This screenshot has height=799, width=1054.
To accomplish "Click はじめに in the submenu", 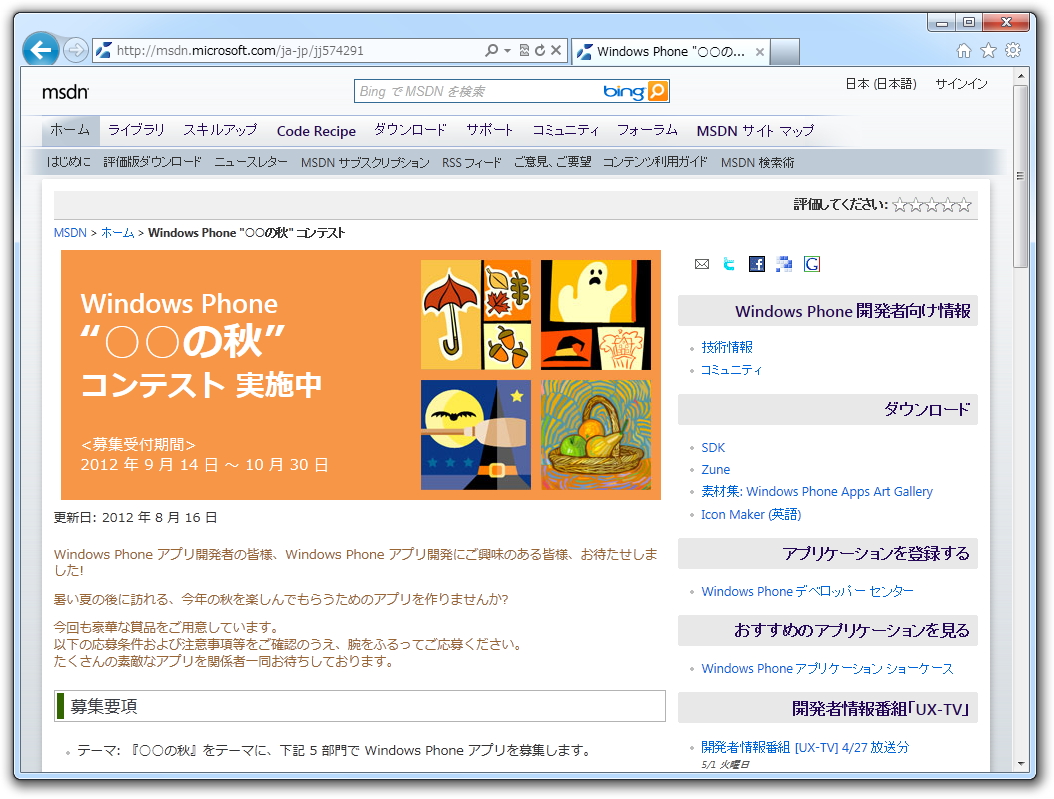I will [69, 162].
